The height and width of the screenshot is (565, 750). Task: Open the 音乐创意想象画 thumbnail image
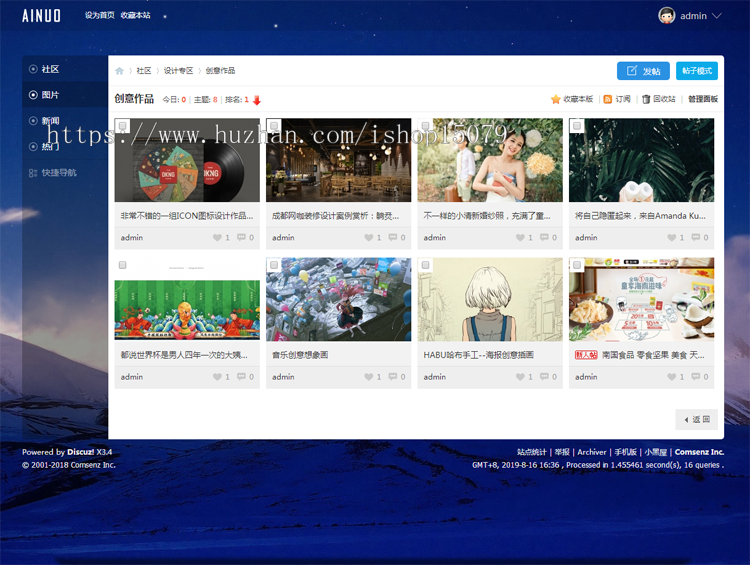(x=338, y=299)
